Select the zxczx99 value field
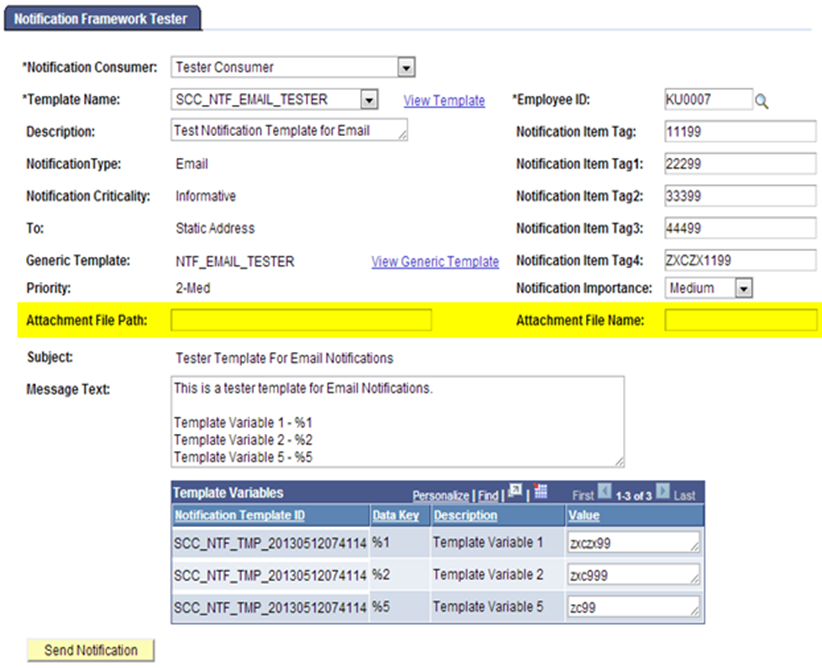822x668 pixels. pyautogui.click(x=635, y=542)
